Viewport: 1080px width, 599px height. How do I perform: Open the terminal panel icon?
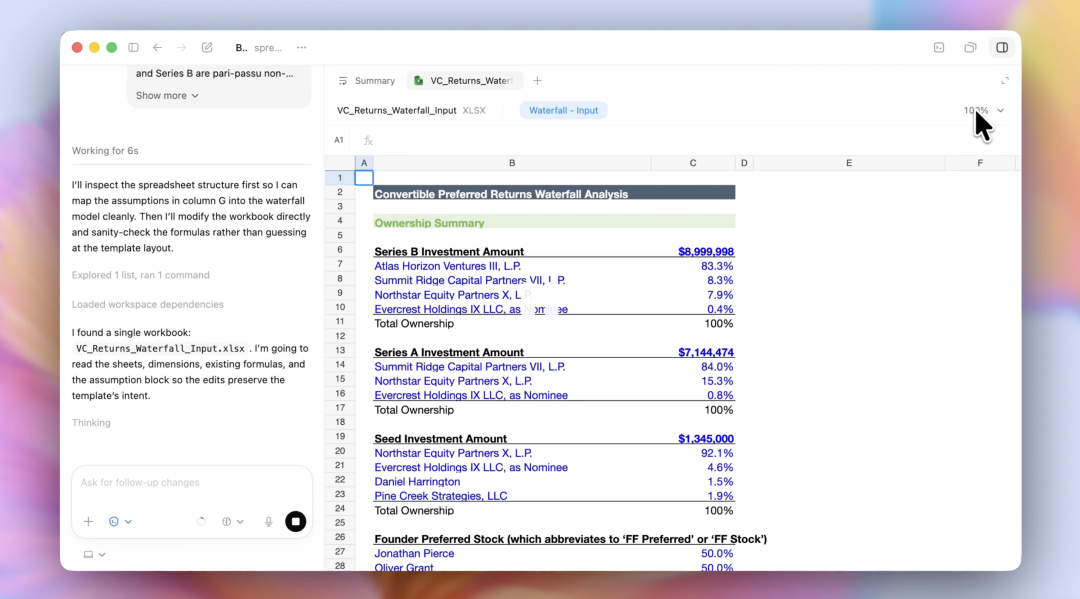[939, 47]
